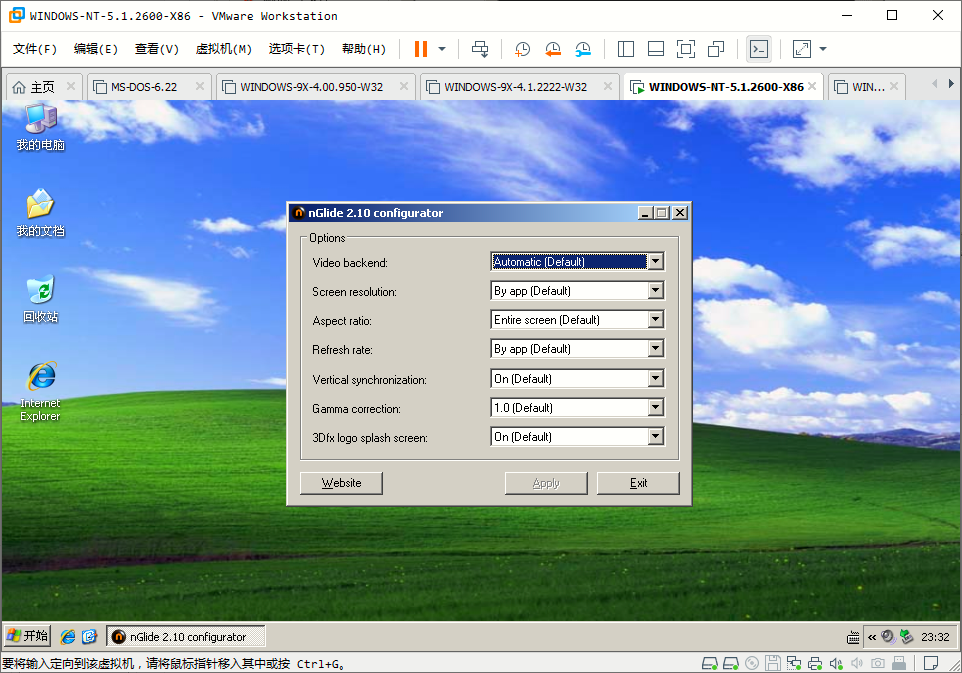The image size is (962, 673).
Task: Click the Apply button in nGlide
Action: (546, 483)
